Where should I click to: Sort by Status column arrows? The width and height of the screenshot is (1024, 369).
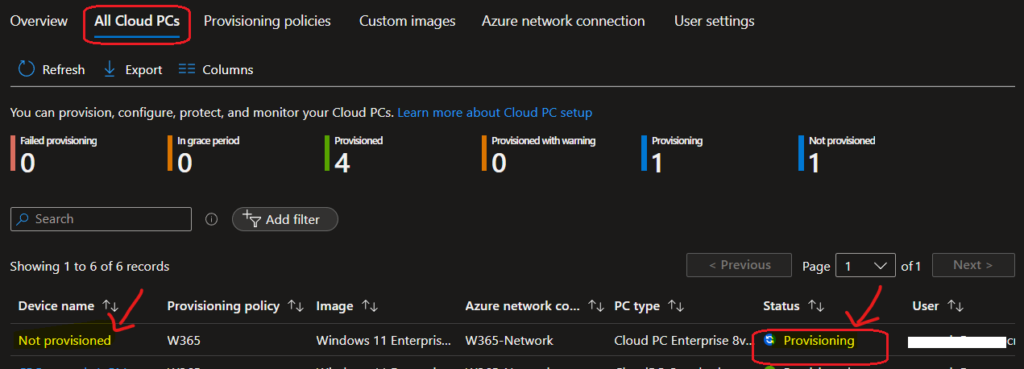(815, 306)
